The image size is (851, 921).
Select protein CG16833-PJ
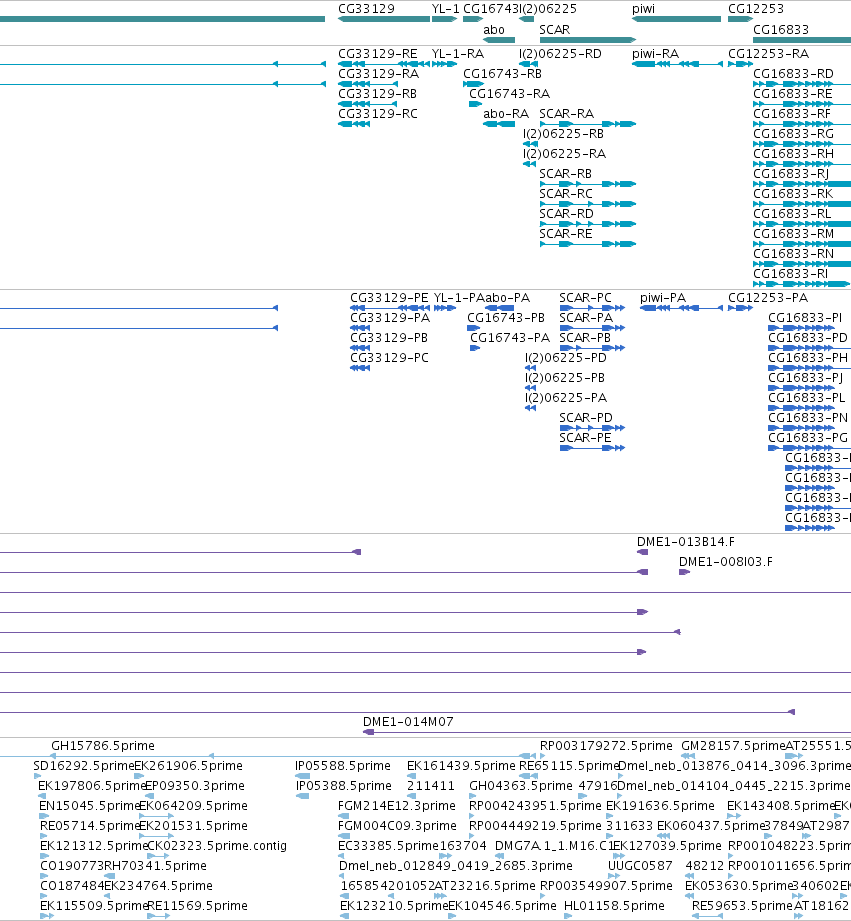tap(806, 378)
